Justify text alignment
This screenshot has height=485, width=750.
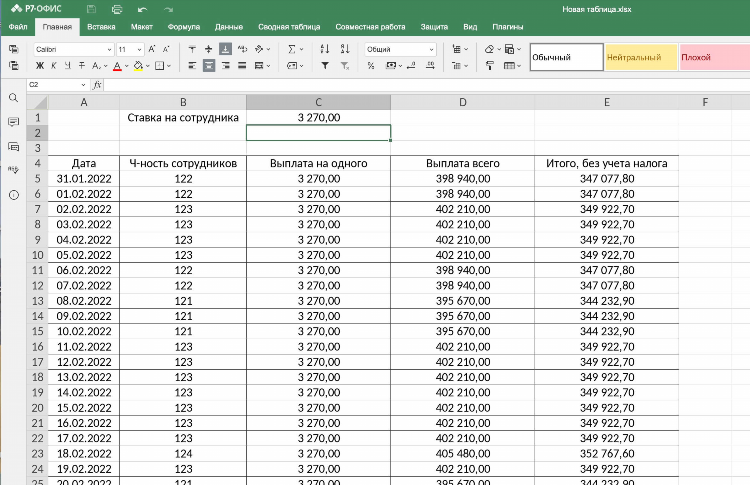coord(242,66)
